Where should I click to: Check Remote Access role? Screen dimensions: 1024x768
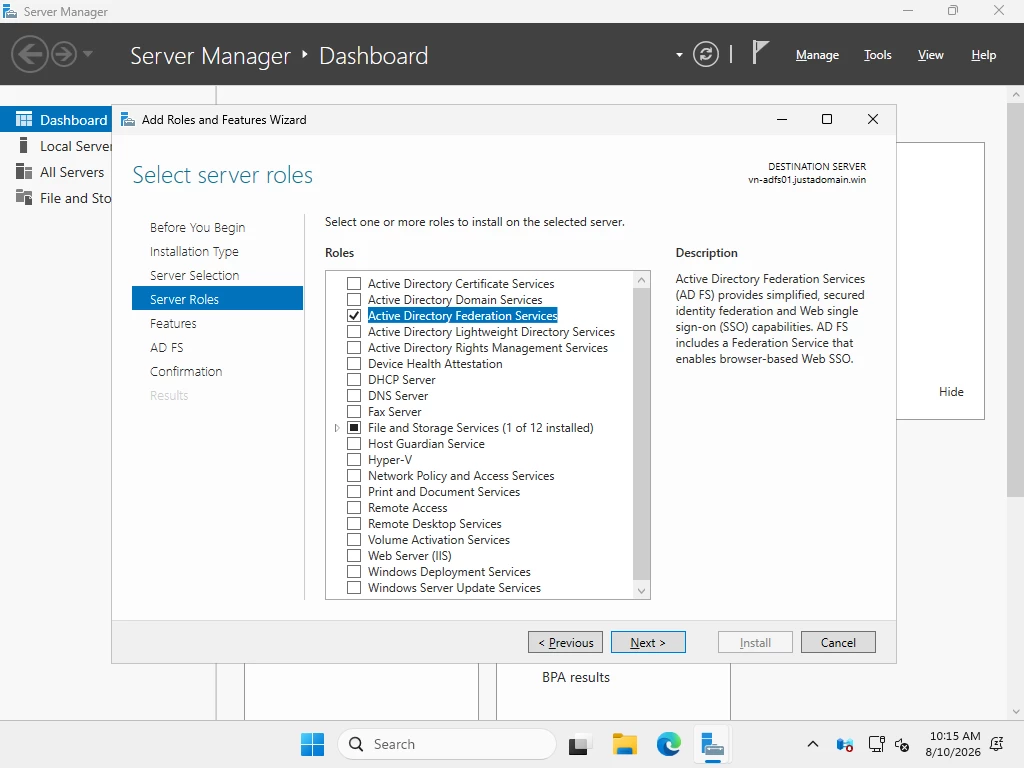354,507
